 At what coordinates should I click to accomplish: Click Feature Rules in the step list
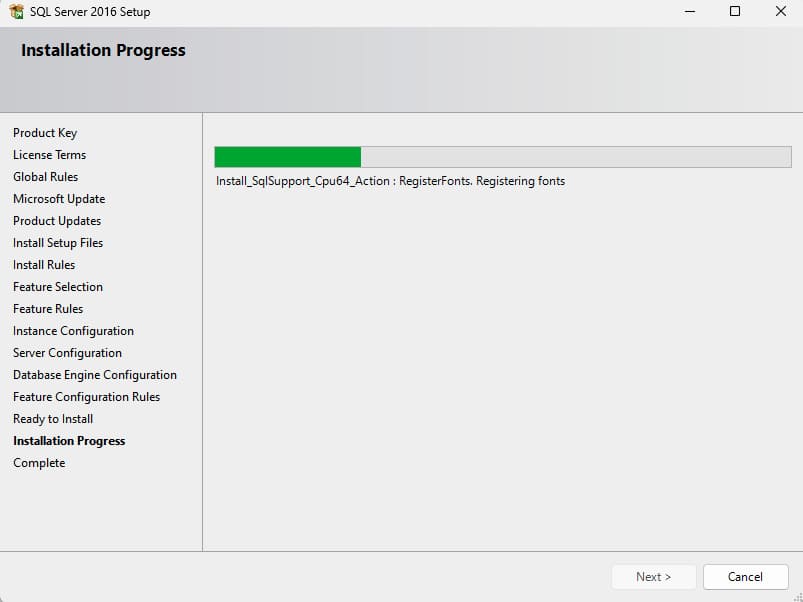tap(48, 309)
